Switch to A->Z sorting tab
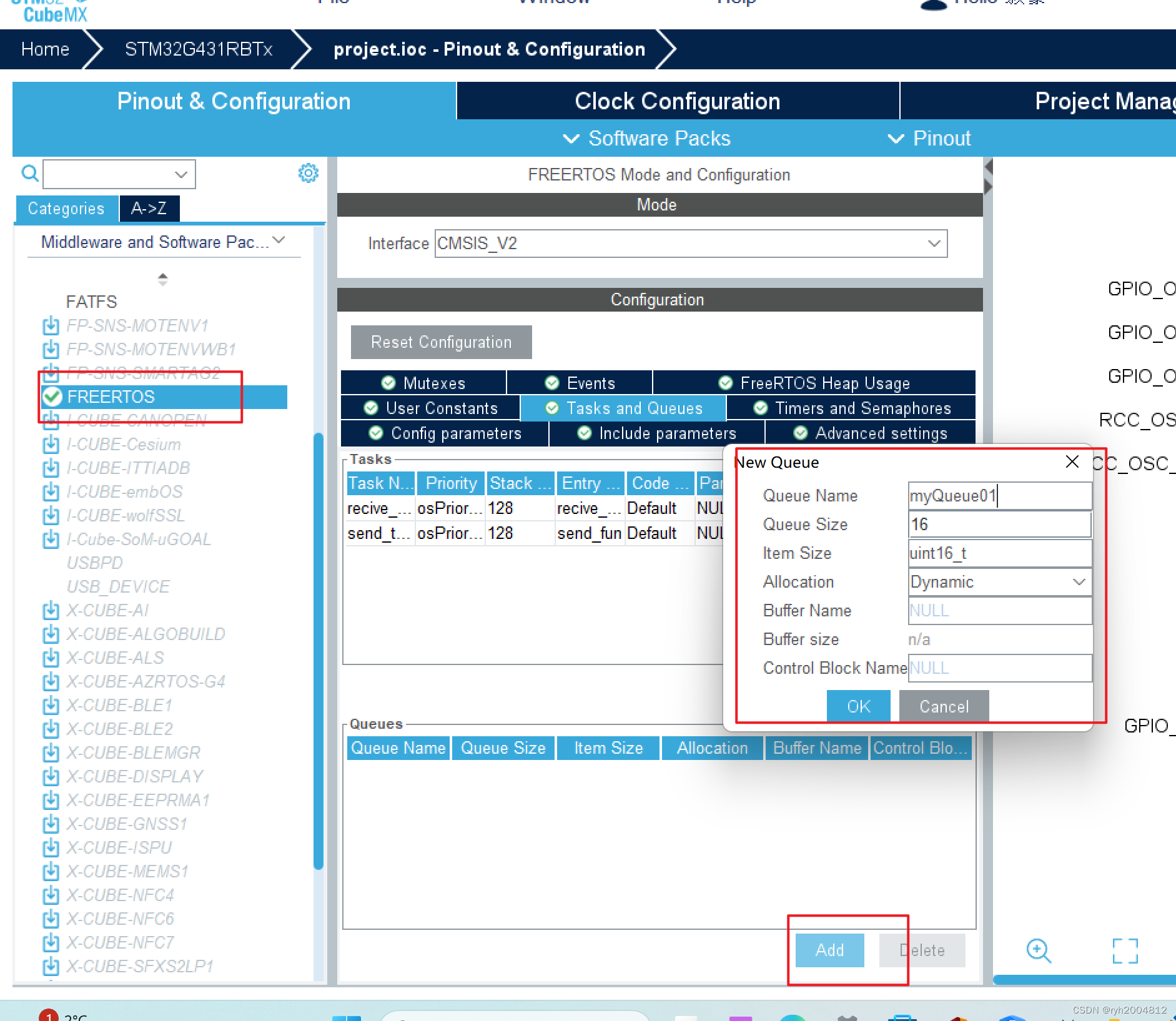1176x1021 pixels. pyautogui.click(x=149, y=209)
